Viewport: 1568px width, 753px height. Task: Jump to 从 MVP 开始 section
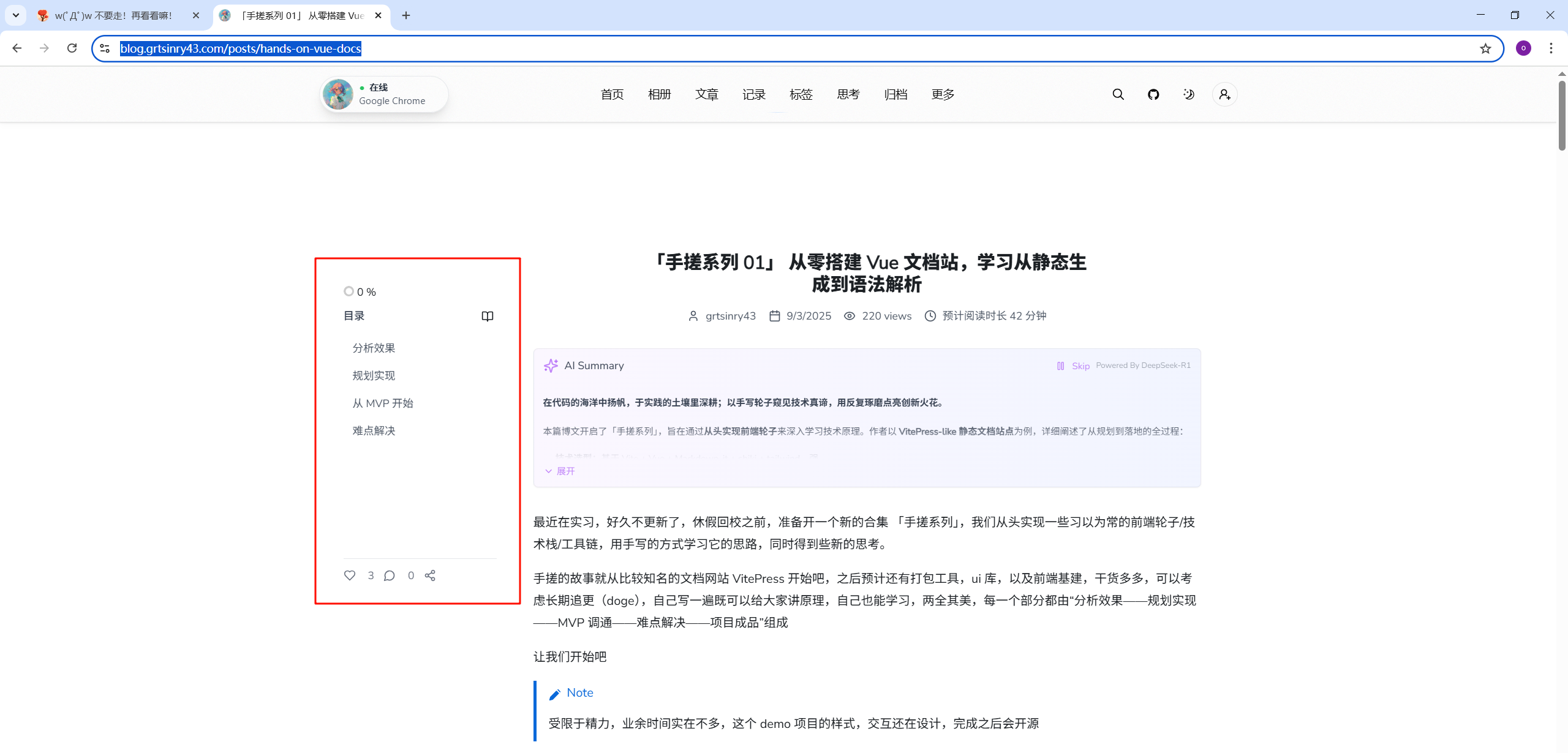click(383, 403)
